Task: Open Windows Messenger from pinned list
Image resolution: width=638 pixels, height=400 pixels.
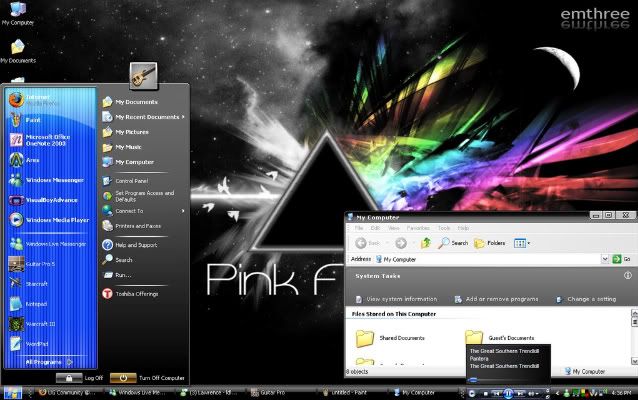Action: 51,180
